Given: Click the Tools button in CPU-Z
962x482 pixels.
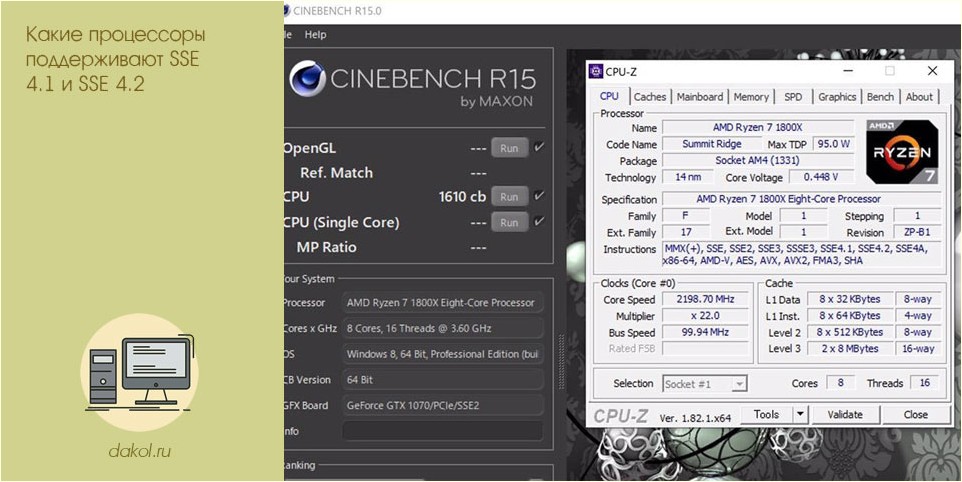Looking at the screenshot, I should point(766,415).
